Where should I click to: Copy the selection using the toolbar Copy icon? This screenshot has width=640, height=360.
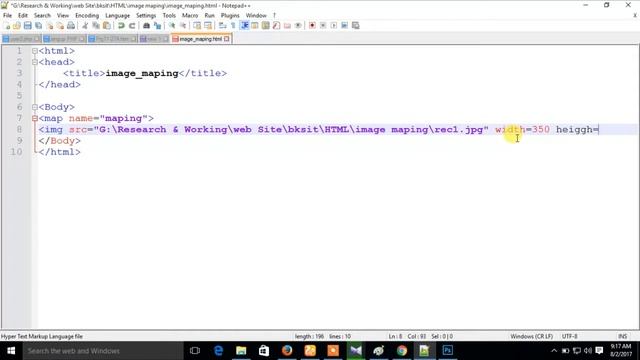click(96, 26)
